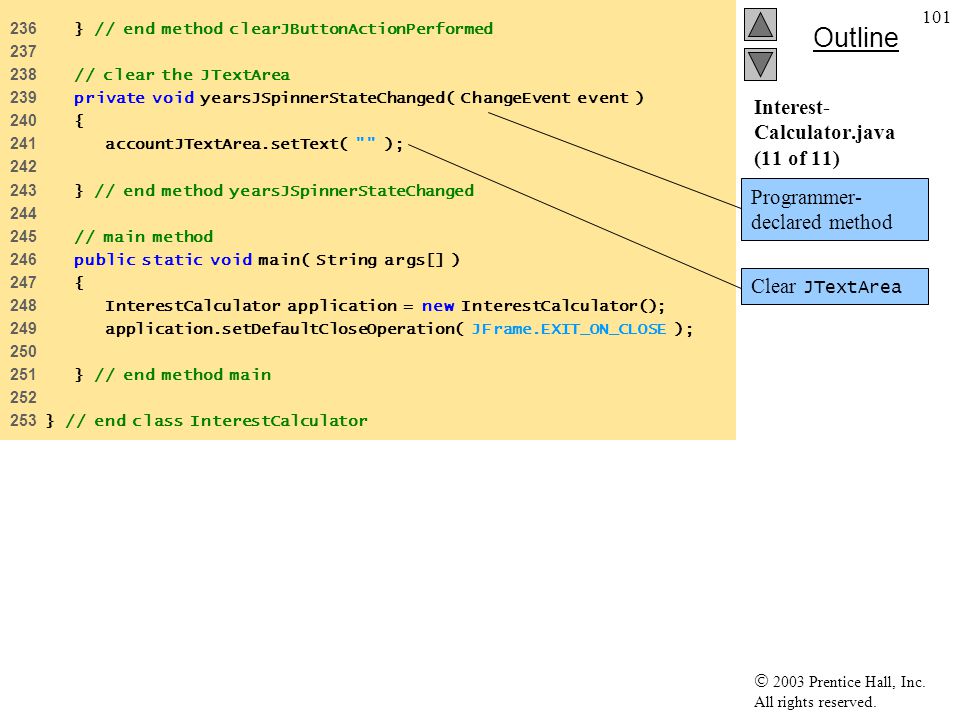Click line number 239

(23, 97)
